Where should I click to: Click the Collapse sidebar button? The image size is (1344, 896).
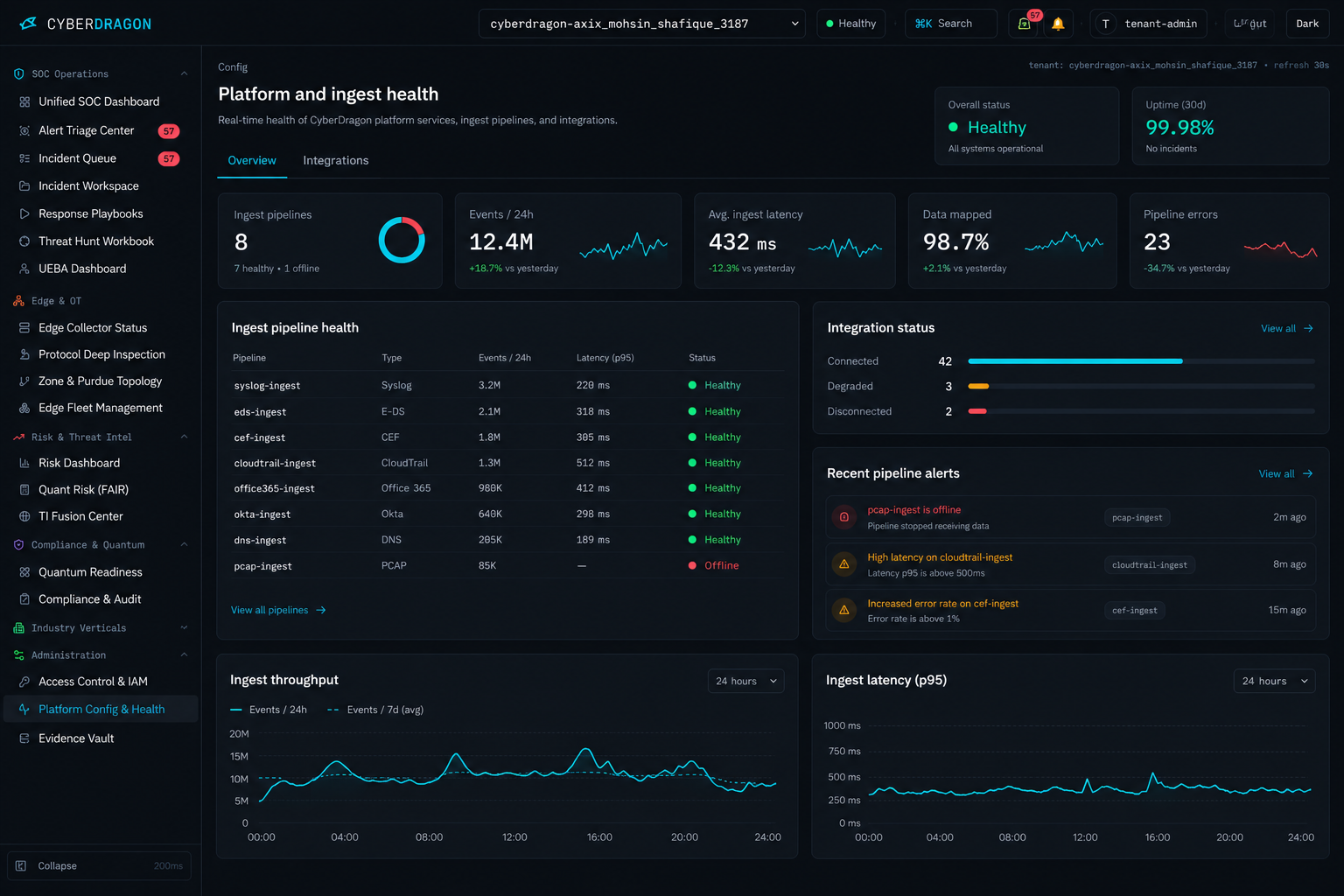tap(99, 865)
